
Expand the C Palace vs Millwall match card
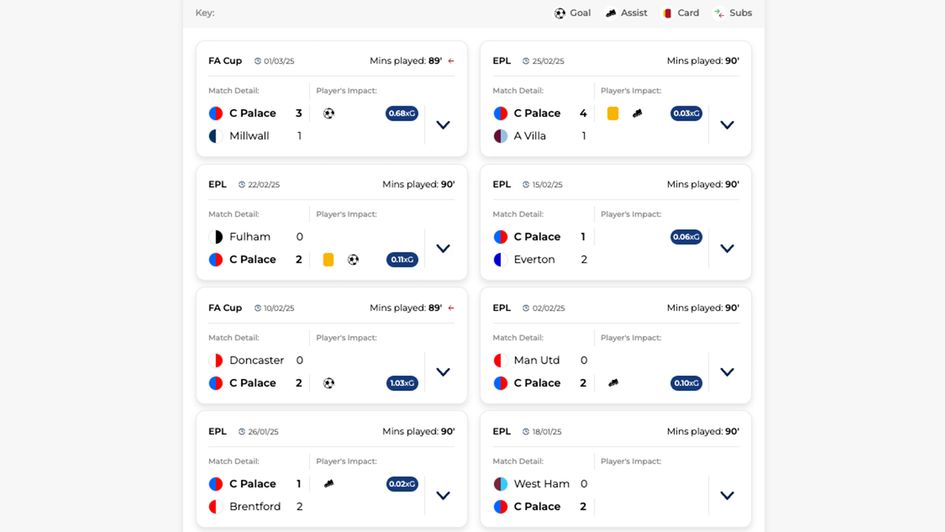coord(443,125)
